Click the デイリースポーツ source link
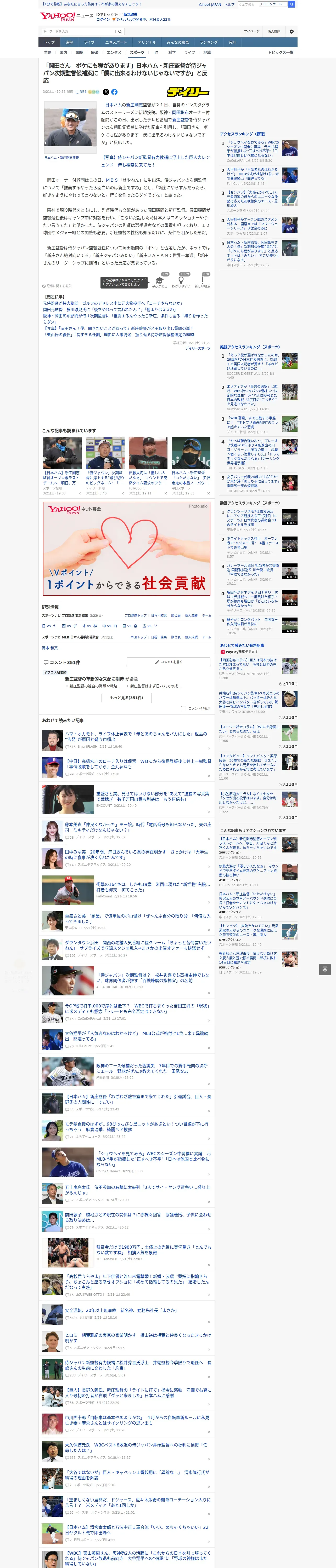336x1568 pixels. 198,348
